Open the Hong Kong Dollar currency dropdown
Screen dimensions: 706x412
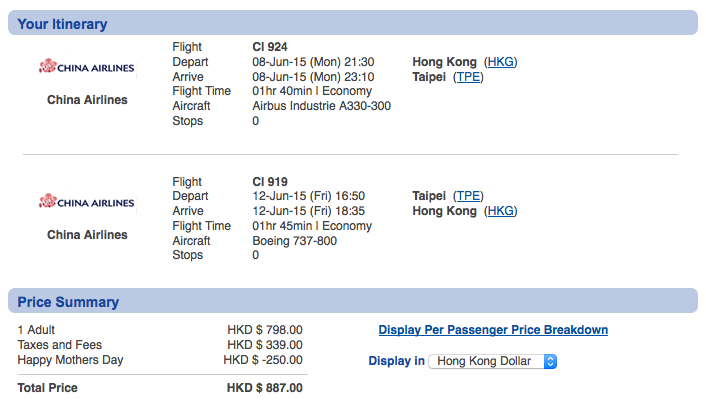(493, 361)
